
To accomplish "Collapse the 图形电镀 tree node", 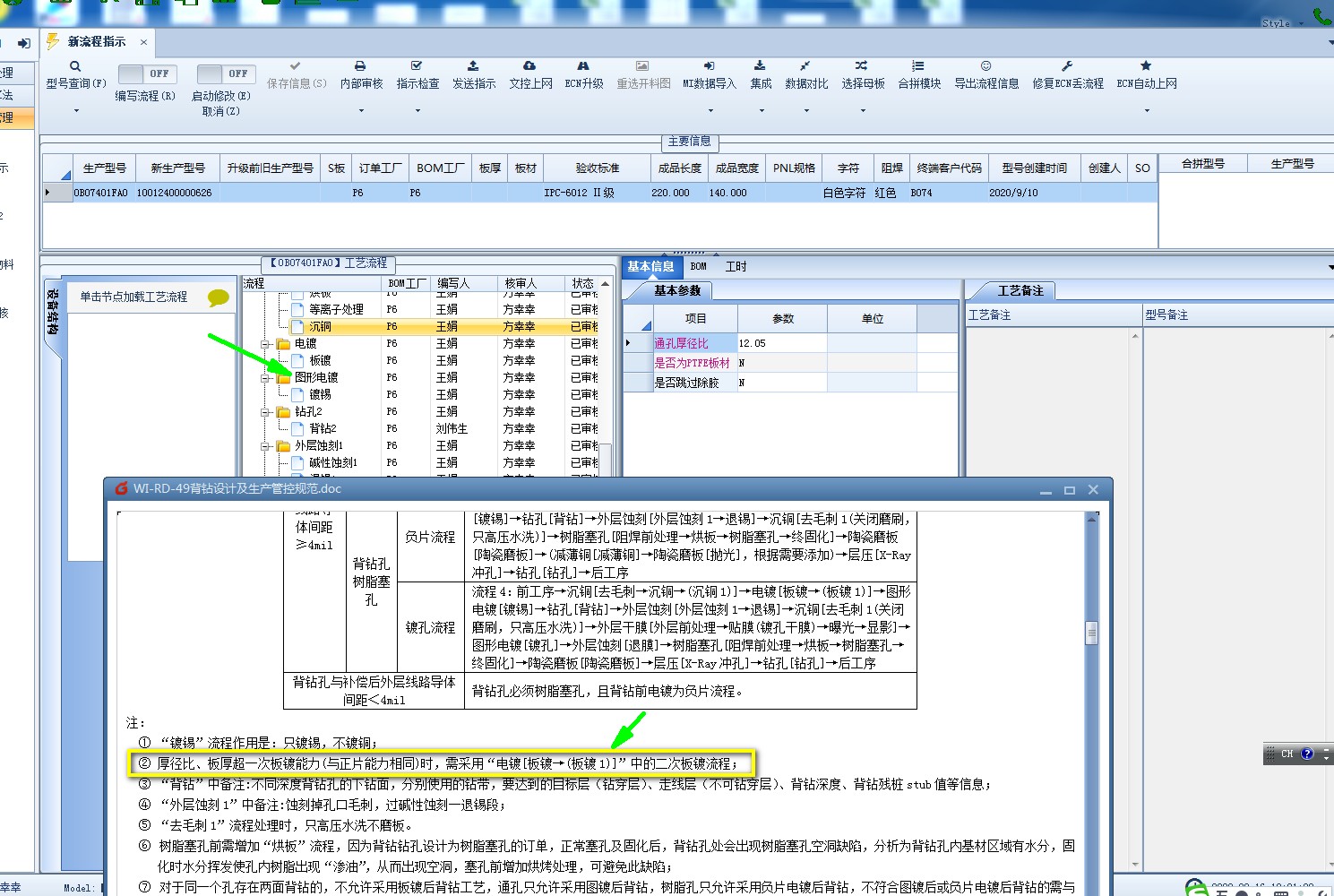I will pos(265,378).
